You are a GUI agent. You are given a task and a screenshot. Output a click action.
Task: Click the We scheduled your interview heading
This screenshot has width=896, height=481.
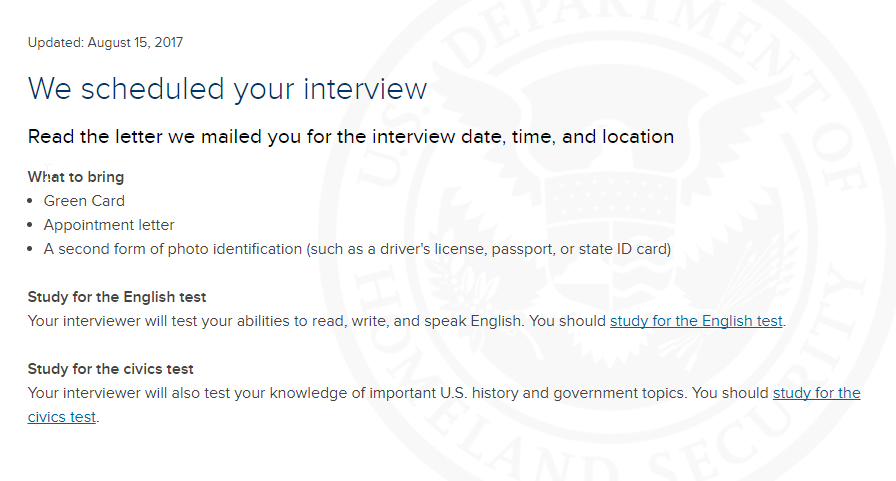tap(227, 89)
